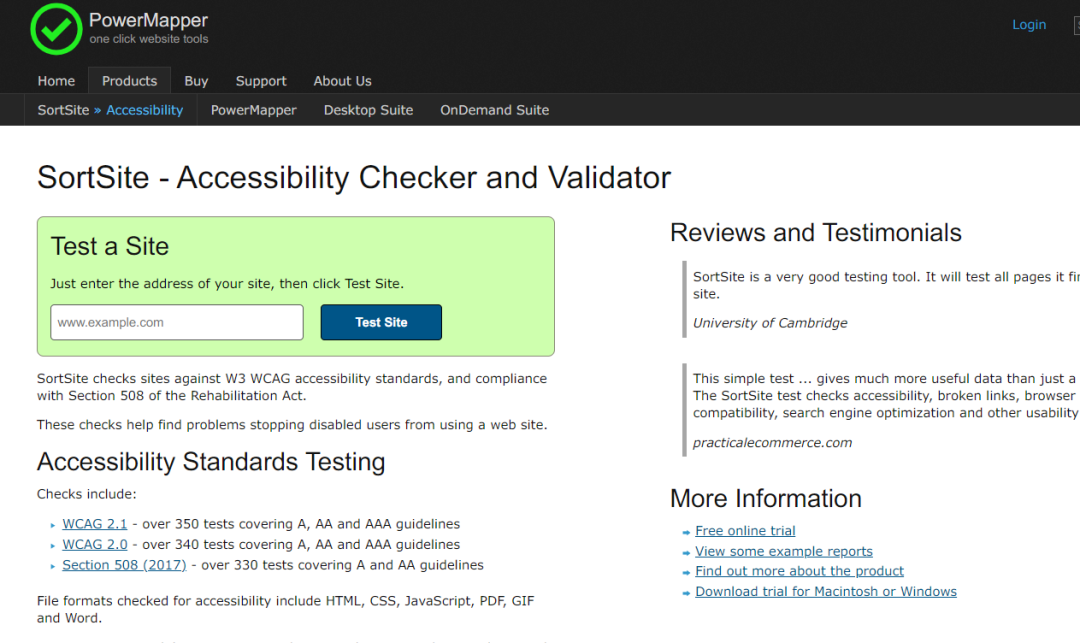The width and height of the screenshot is (1080, 643).
Task: Open Find out more about the product
Action: point(800,571)
